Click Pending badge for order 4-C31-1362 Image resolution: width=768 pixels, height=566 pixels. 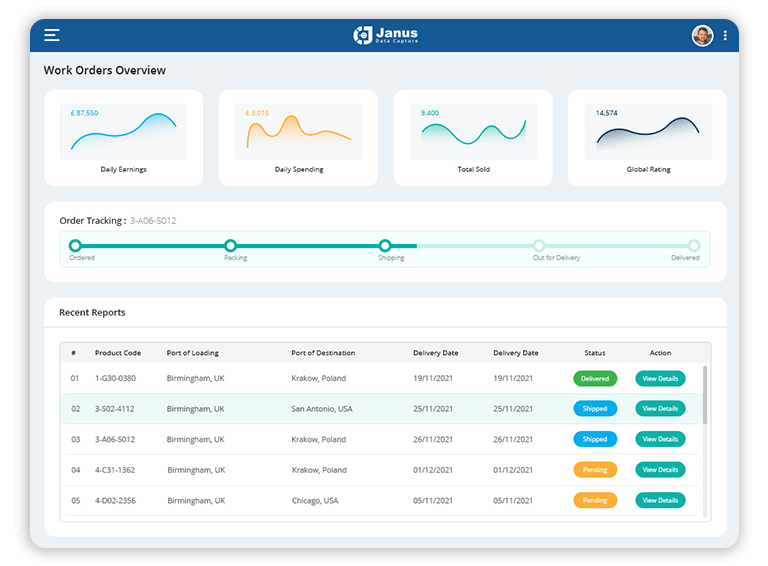tap(595, 470)
